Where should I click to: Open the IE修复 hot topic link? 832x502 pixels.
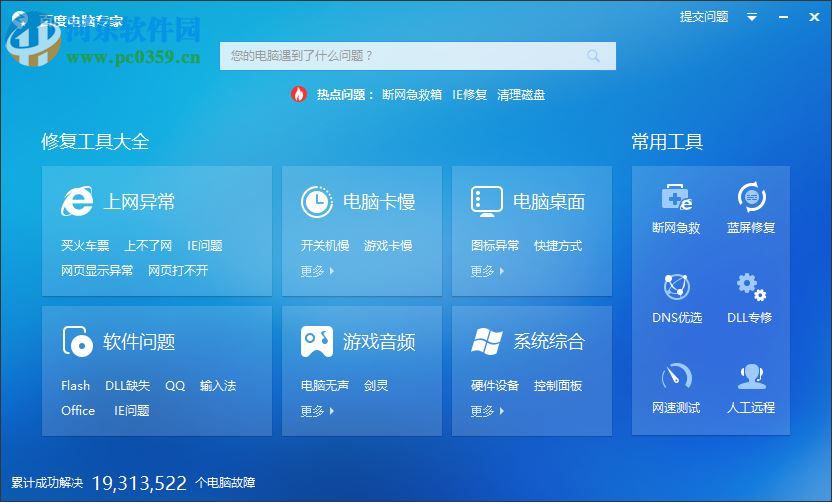click(470, 95)
